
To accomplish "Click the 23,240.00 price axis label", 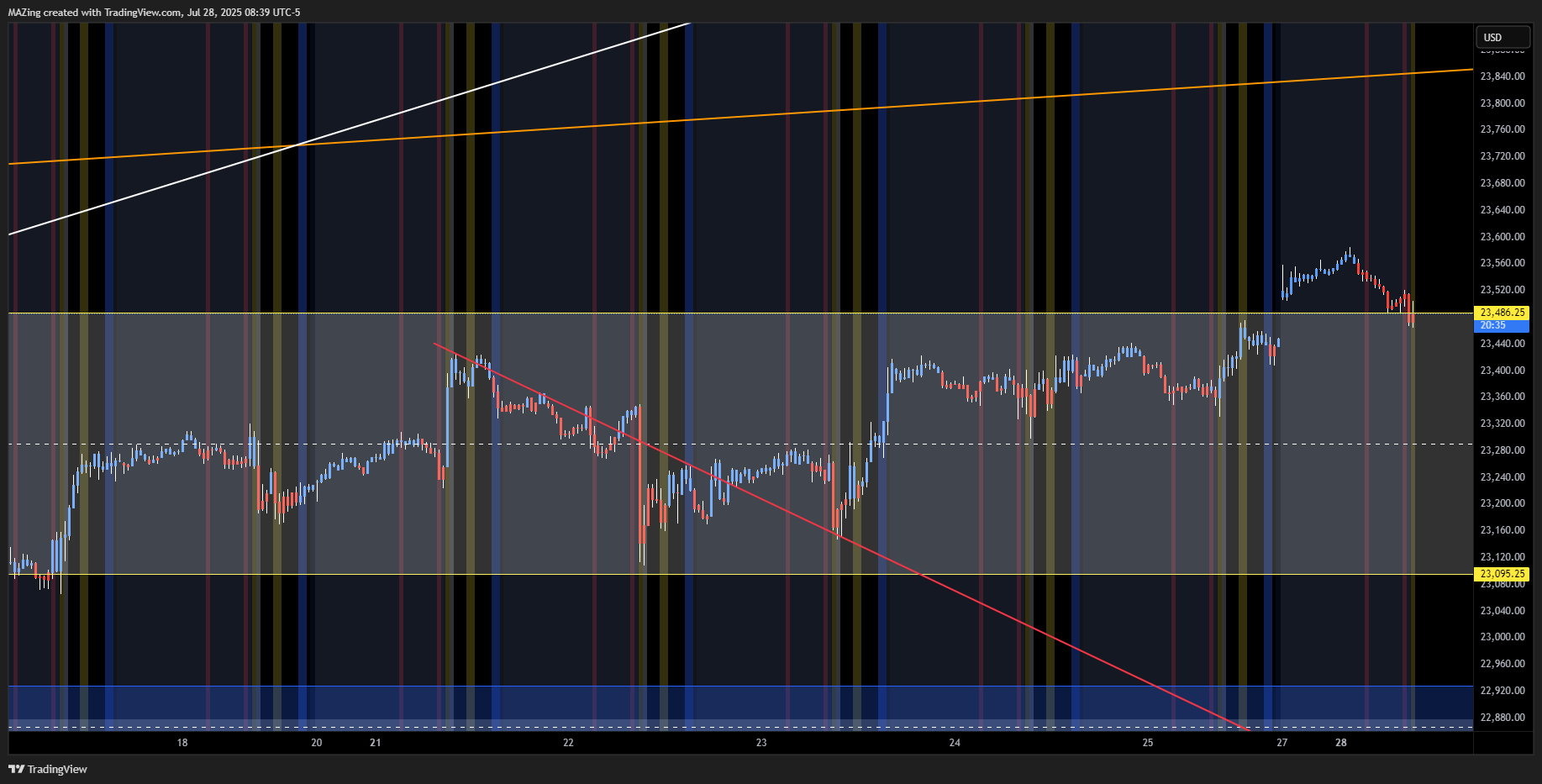I will (x=1503, y=477).
